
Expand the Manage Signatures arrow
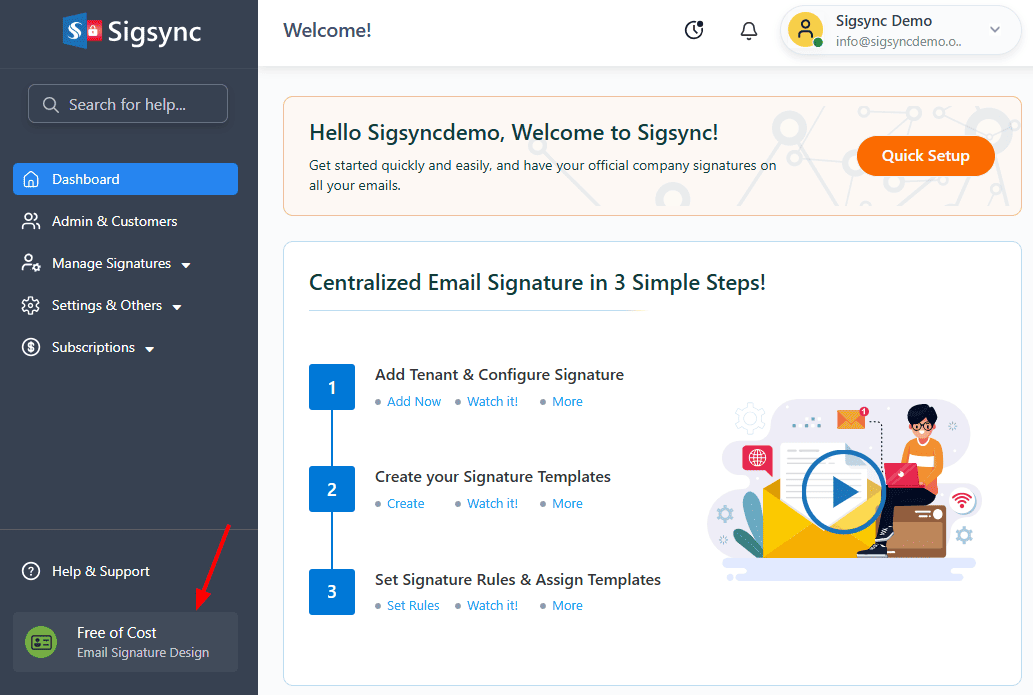tap(186, 265)
